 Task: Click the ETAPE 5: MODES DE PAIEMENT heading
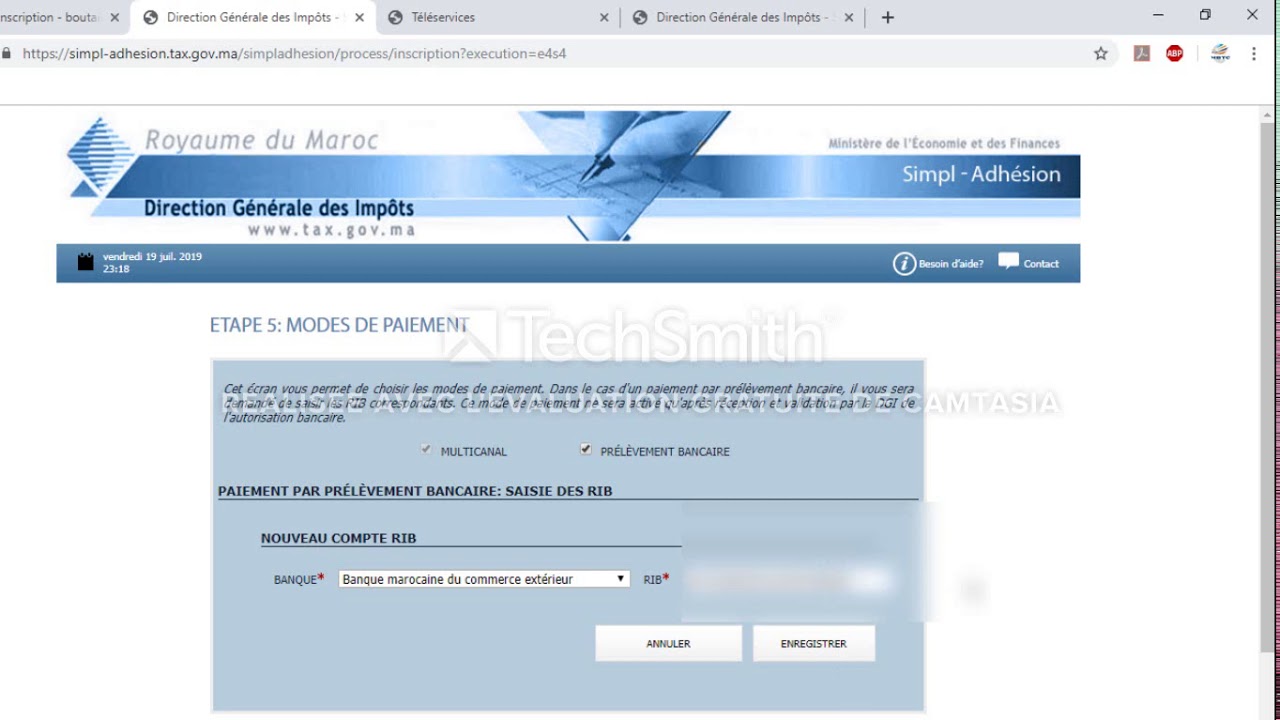(339, 325)
